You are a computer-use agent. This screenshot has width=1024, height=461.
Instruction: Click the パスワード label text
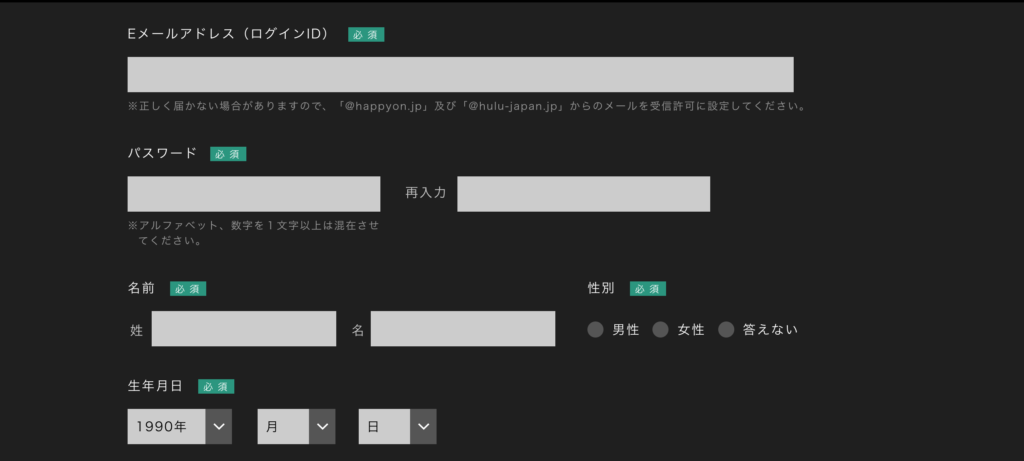coord(162,153)
